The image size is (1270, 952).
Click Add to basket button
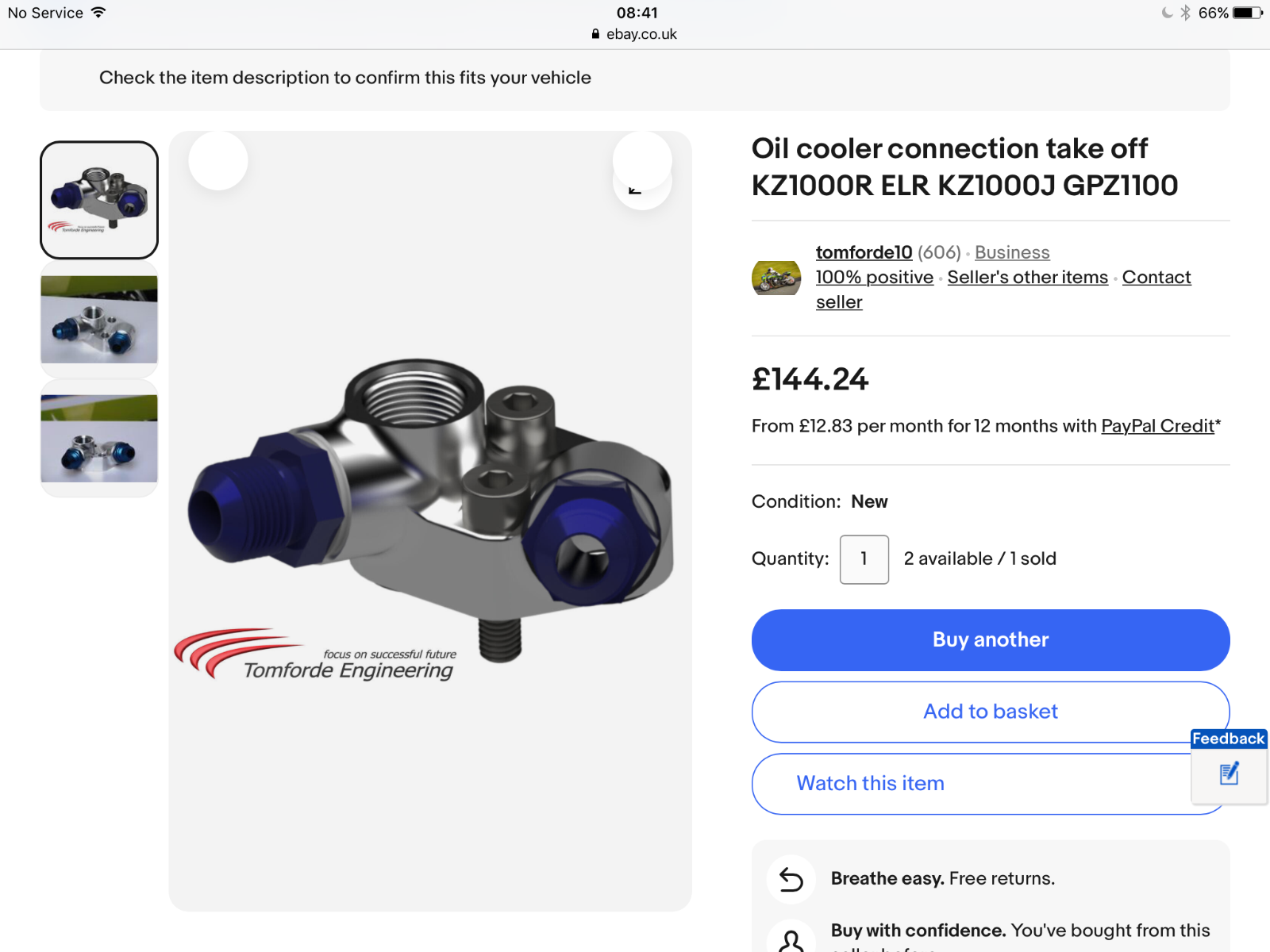tap(991, 712)
